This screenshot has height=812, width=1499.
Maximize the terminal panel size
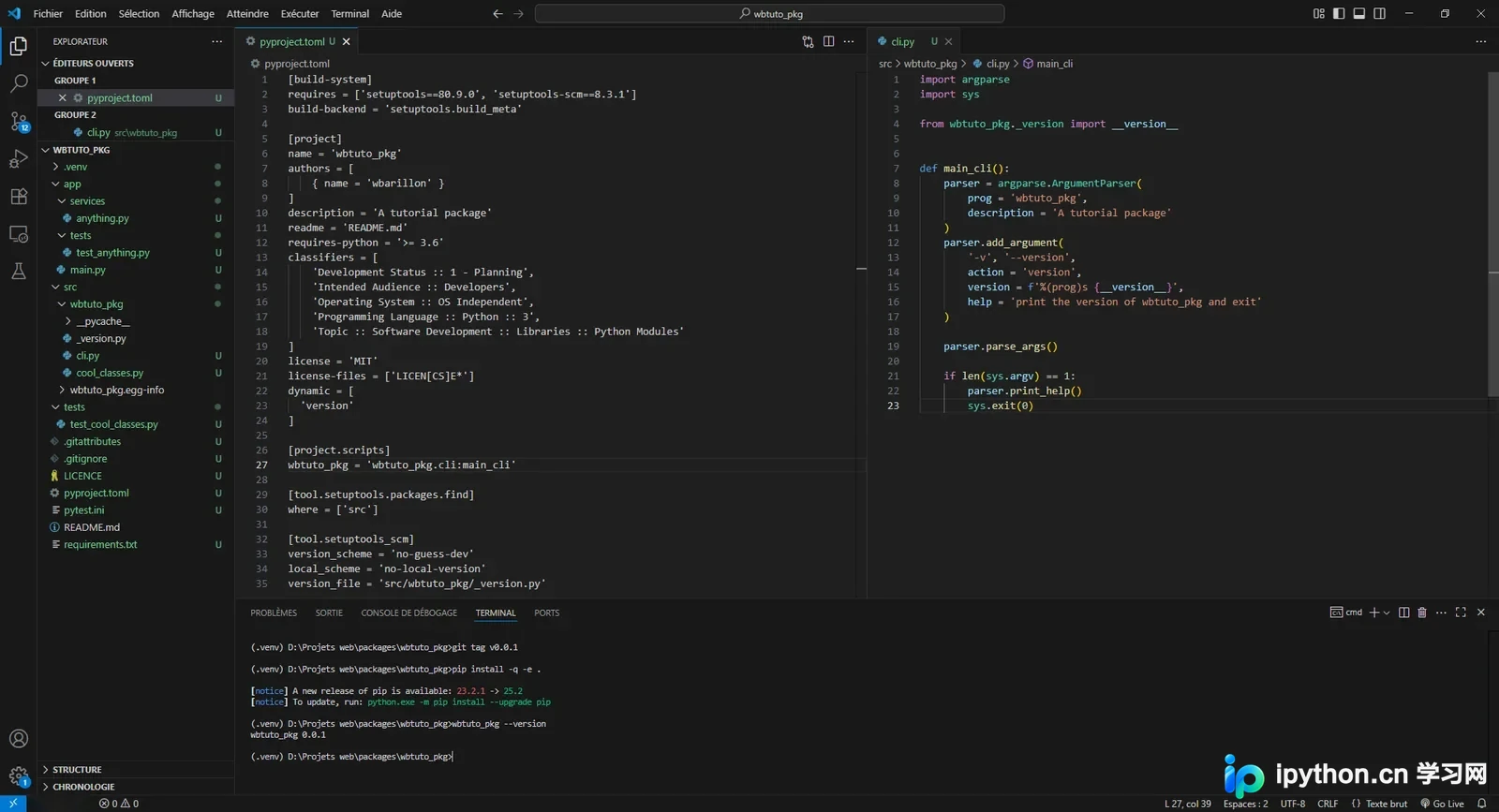[1461, 613]
